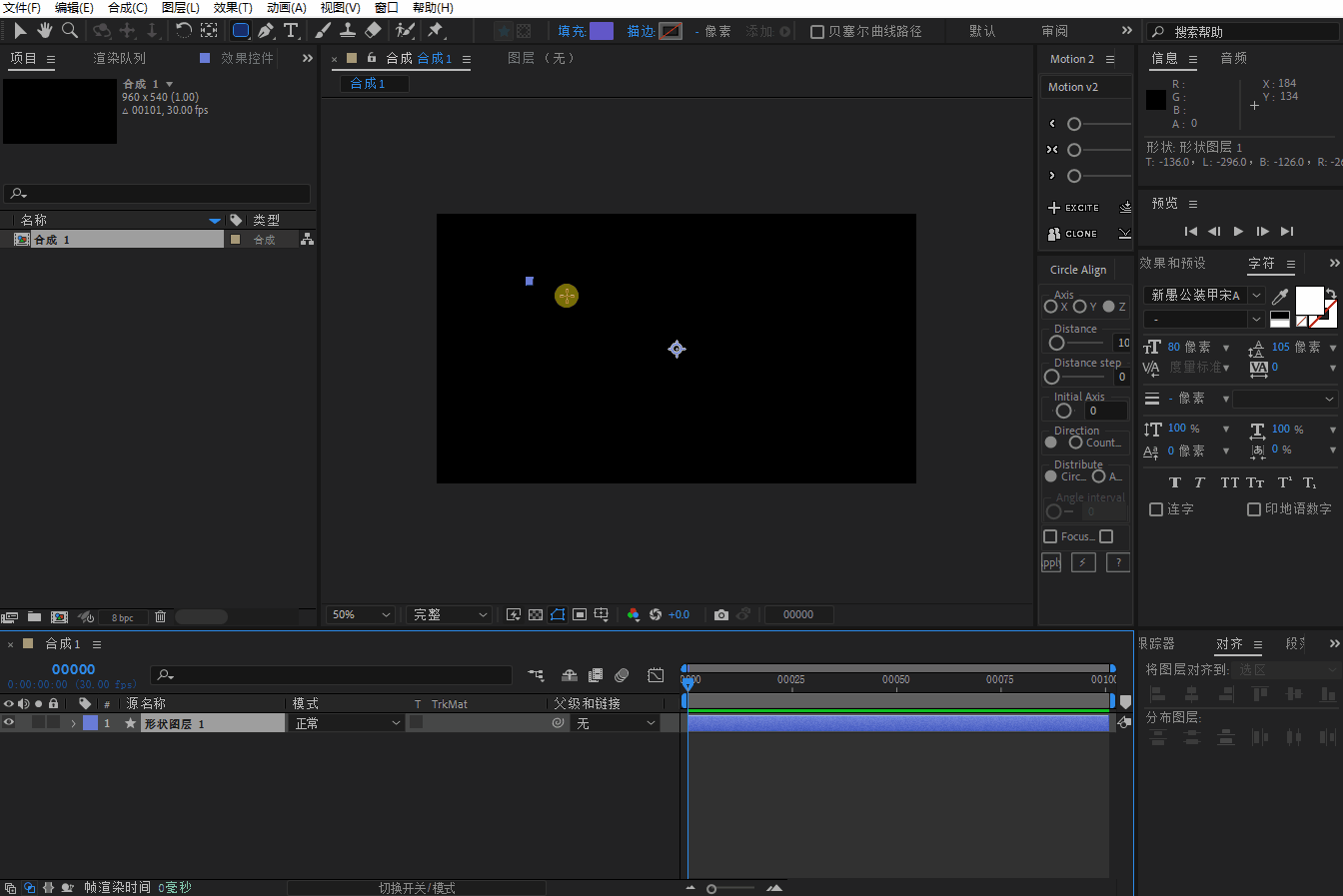The height and width of the screenshot is (896, 1343).
Task: Select the Clone Stamp tool
Action: (x=348, y=31)
